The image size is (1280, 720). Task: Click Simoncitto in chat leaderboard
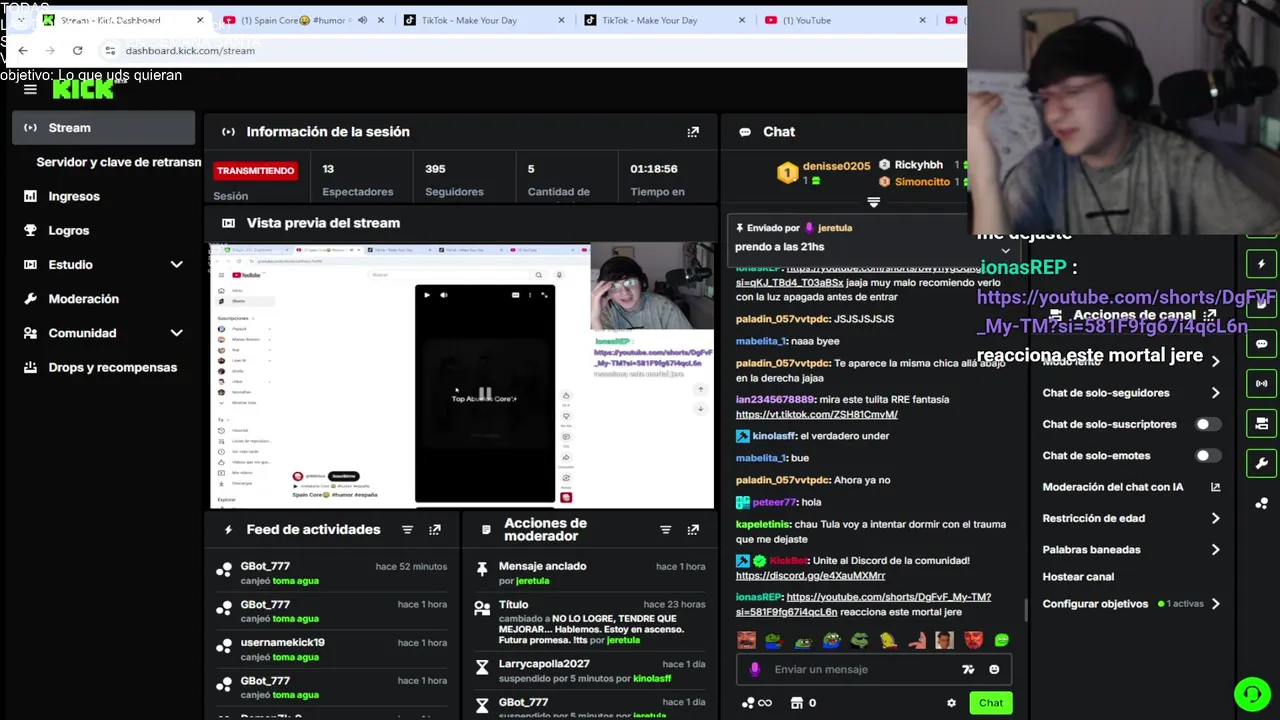922,182
